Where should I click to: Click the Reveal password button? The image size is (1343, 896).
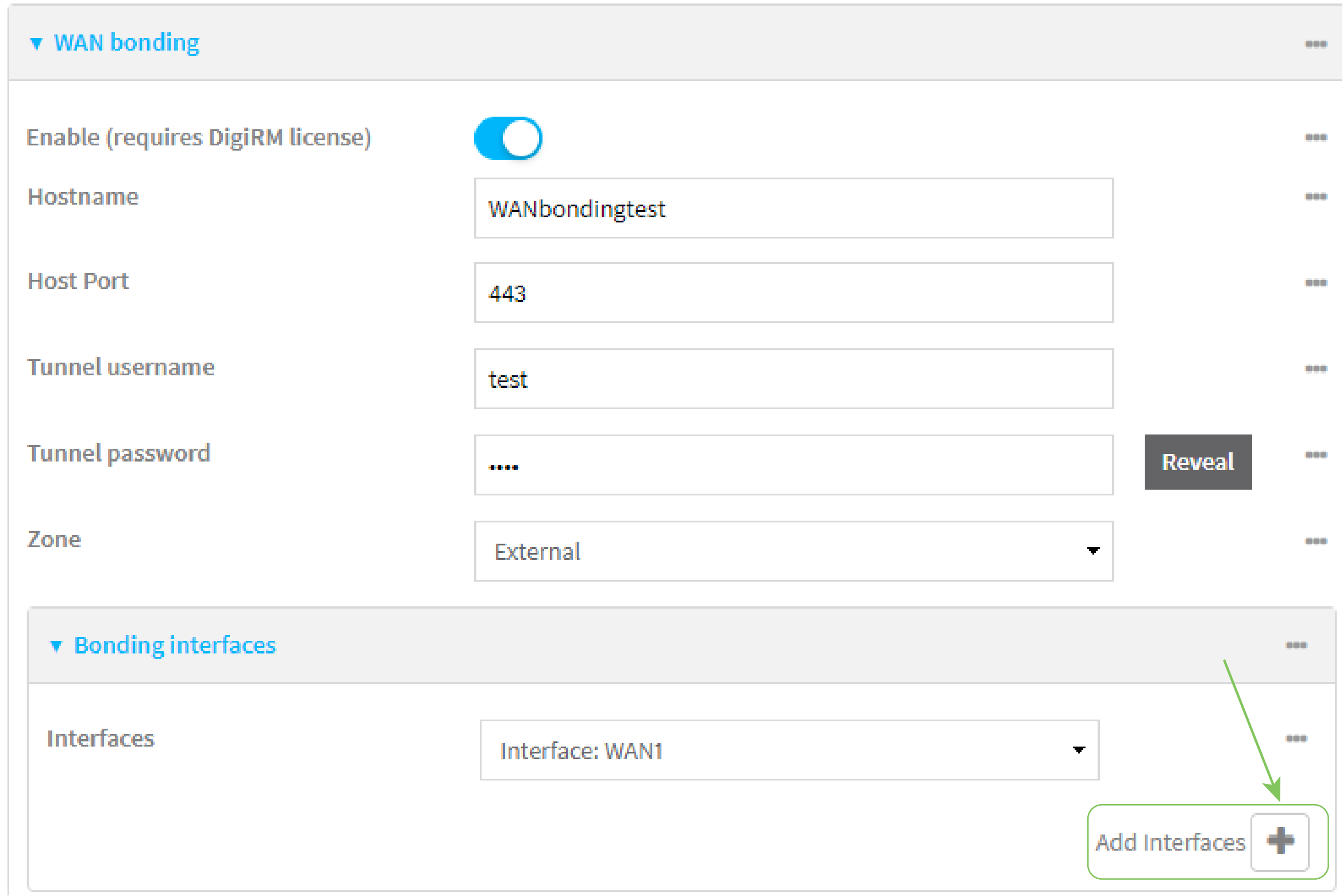click(x=1198, y=462)
